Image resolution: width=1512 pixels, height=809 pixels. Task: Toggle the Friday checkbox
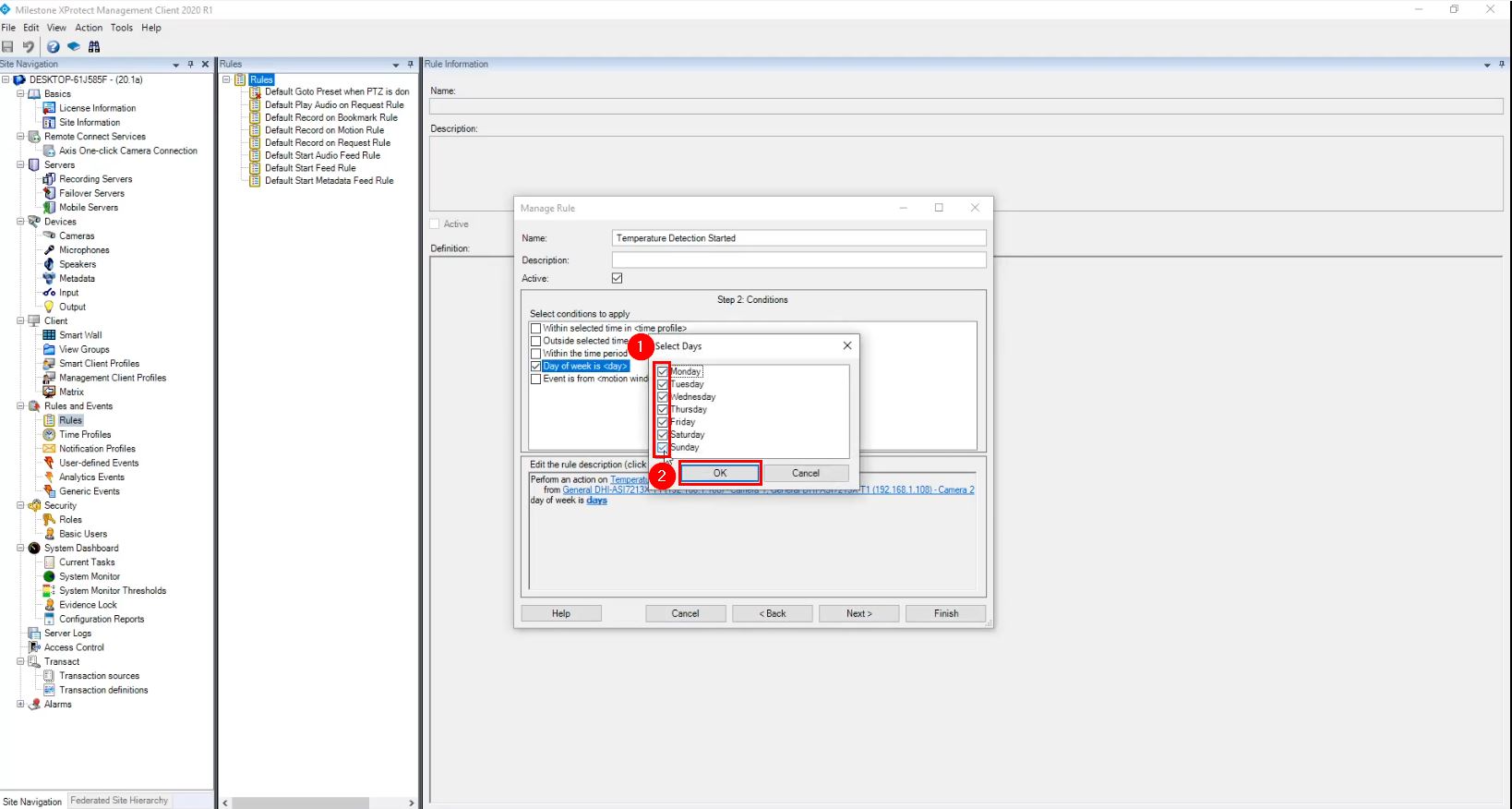tap(662, 422)
